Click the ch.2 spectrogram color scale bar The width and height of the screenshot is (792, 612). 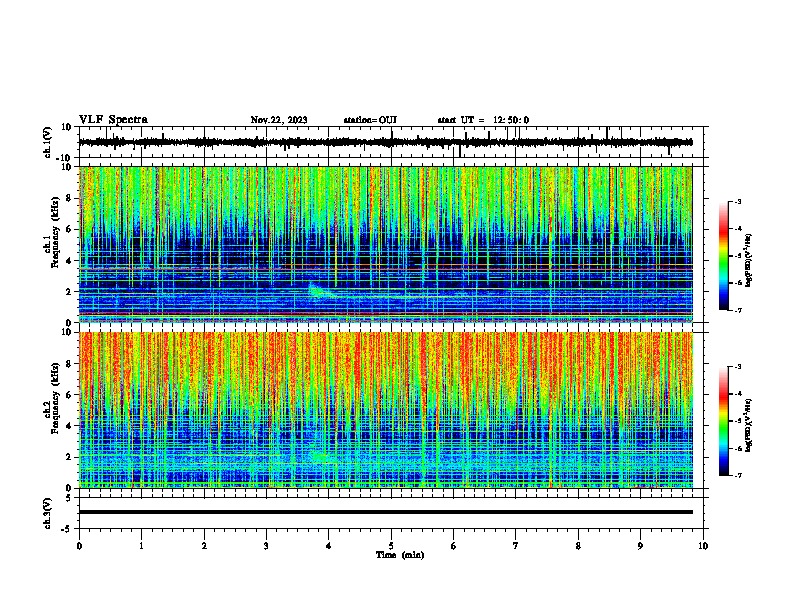724,421
